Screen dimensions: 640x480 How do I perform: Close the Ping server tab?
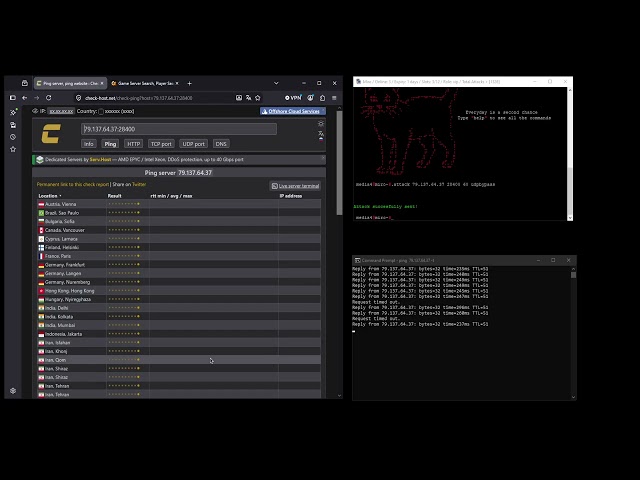(x=102, y=83)
